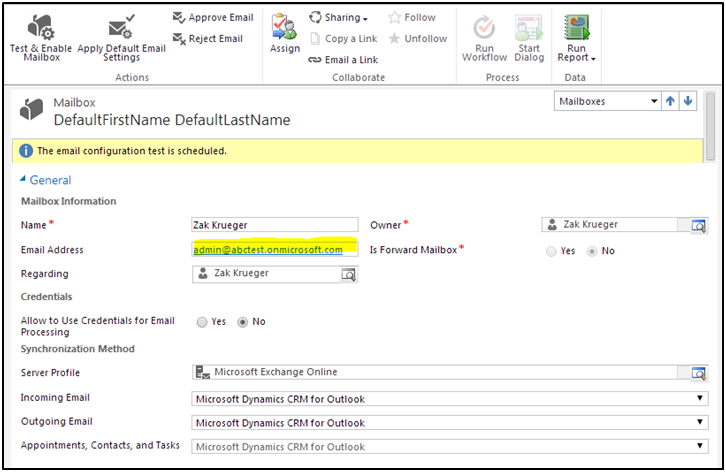This screenshot has width=726, height=472.
Task: Click the vertical scrollbar thumb
Action: (710, 126)
